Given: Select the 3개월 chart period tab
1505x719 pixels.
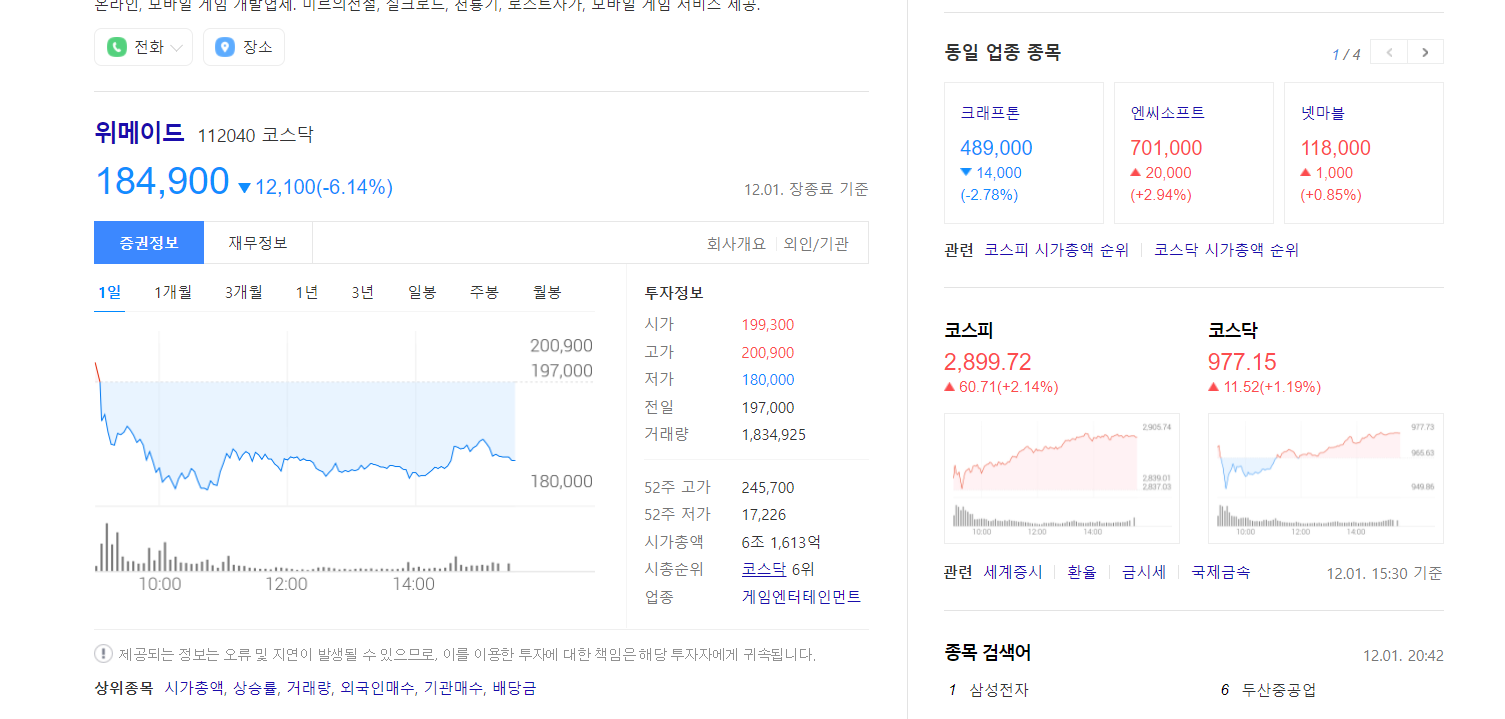Looking at the screenshot, I should [244, 292].
